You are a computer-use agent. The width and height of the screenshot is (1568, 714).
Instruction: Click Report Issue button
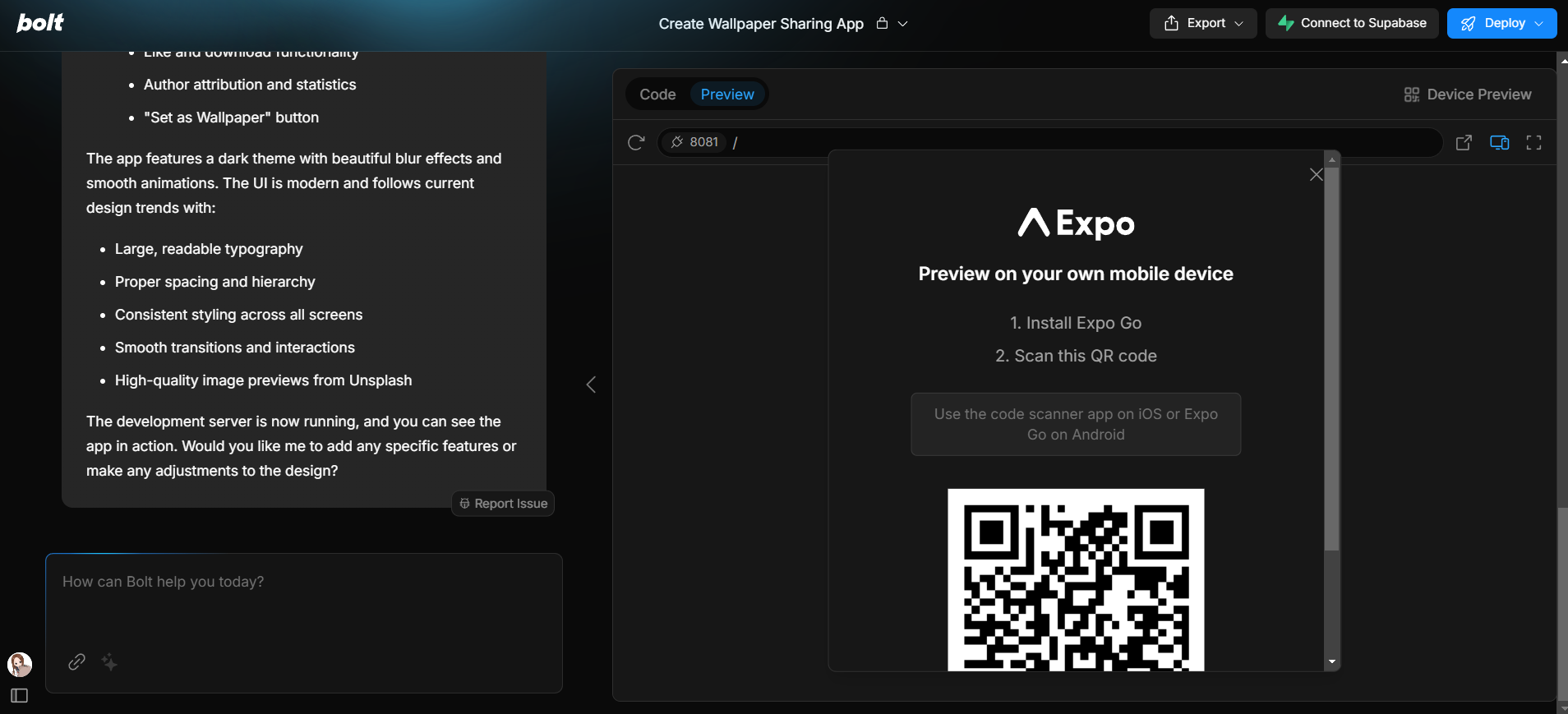503,504
